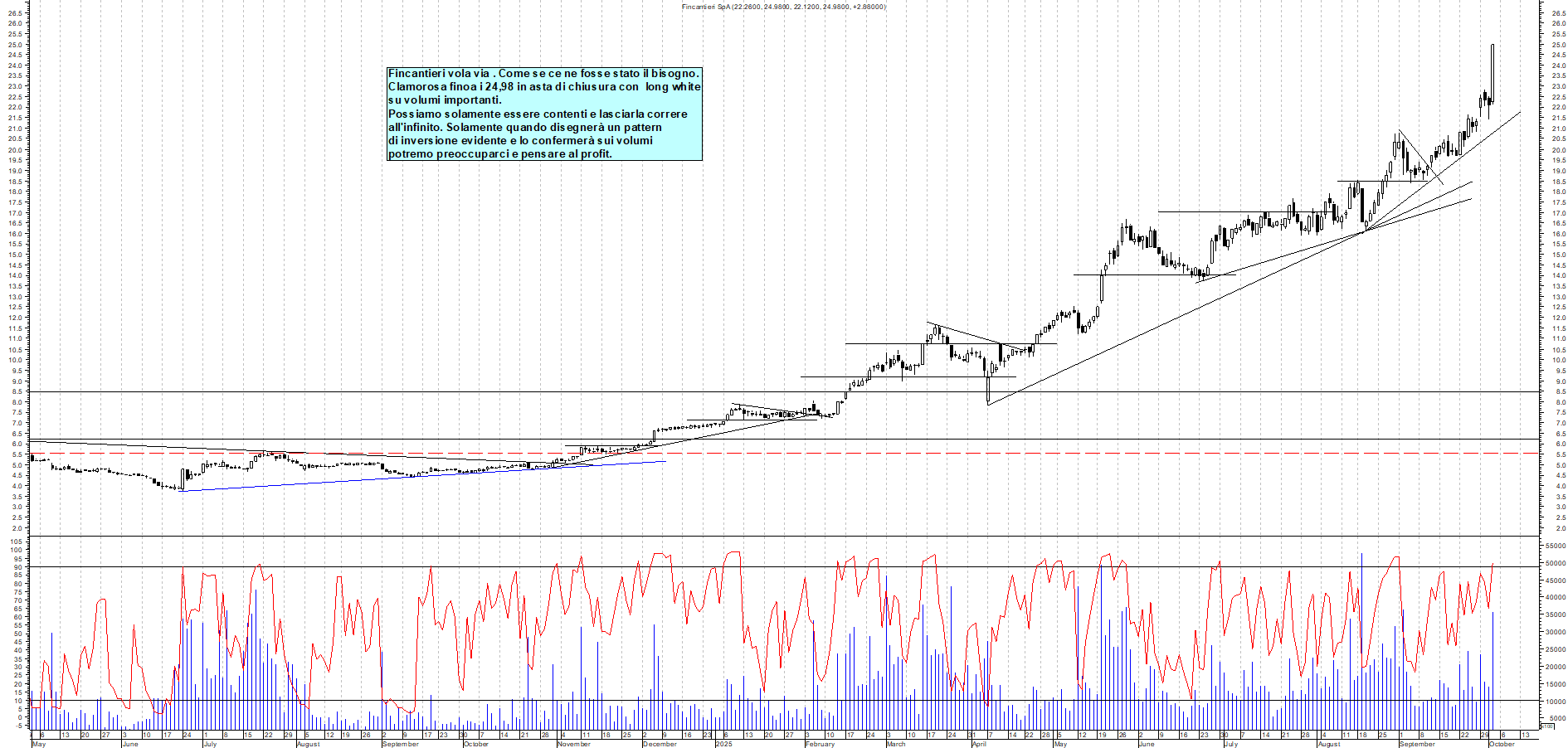
Task: Select the 10000 volume label on right axis
Action: pos(1555,702)
